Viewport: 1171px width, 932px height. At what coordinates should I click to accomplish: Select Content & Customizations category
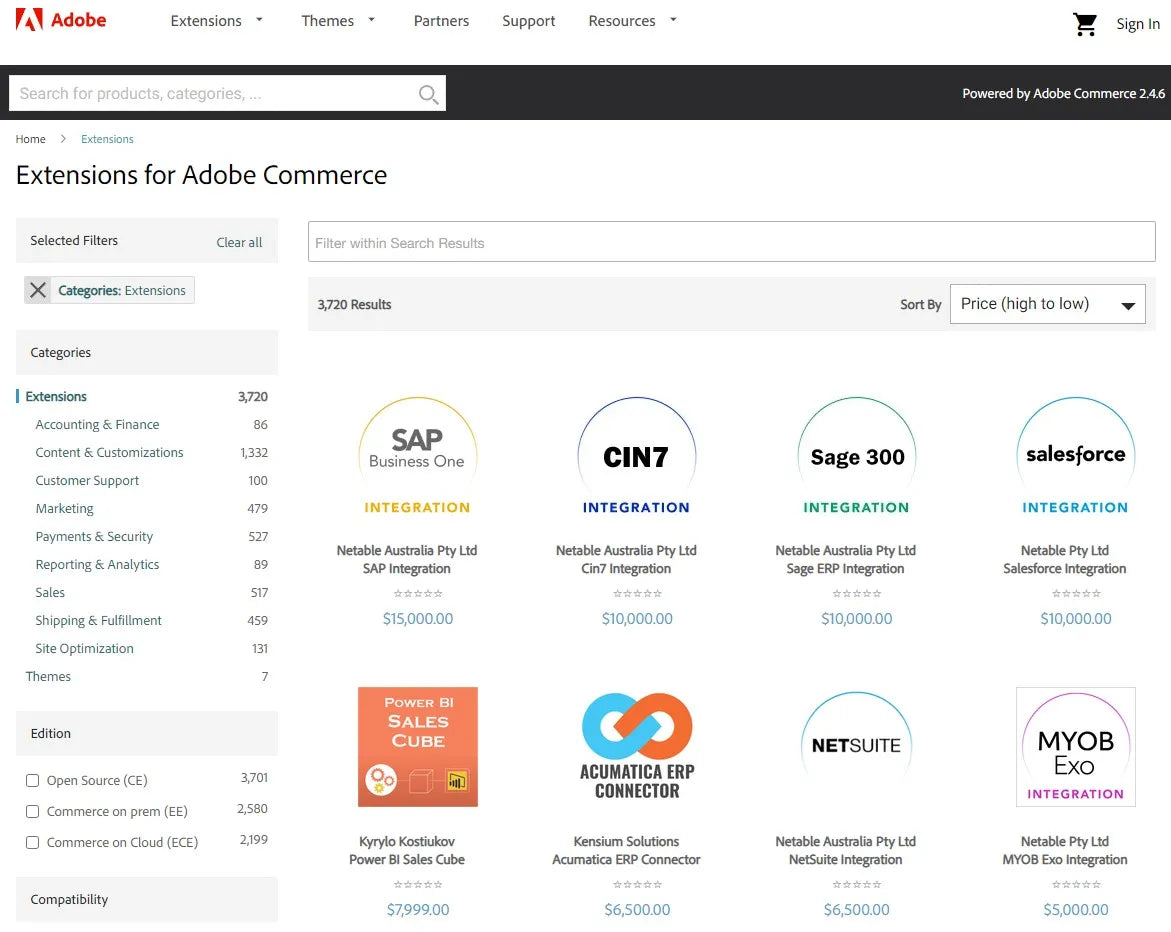coord(109,453)
